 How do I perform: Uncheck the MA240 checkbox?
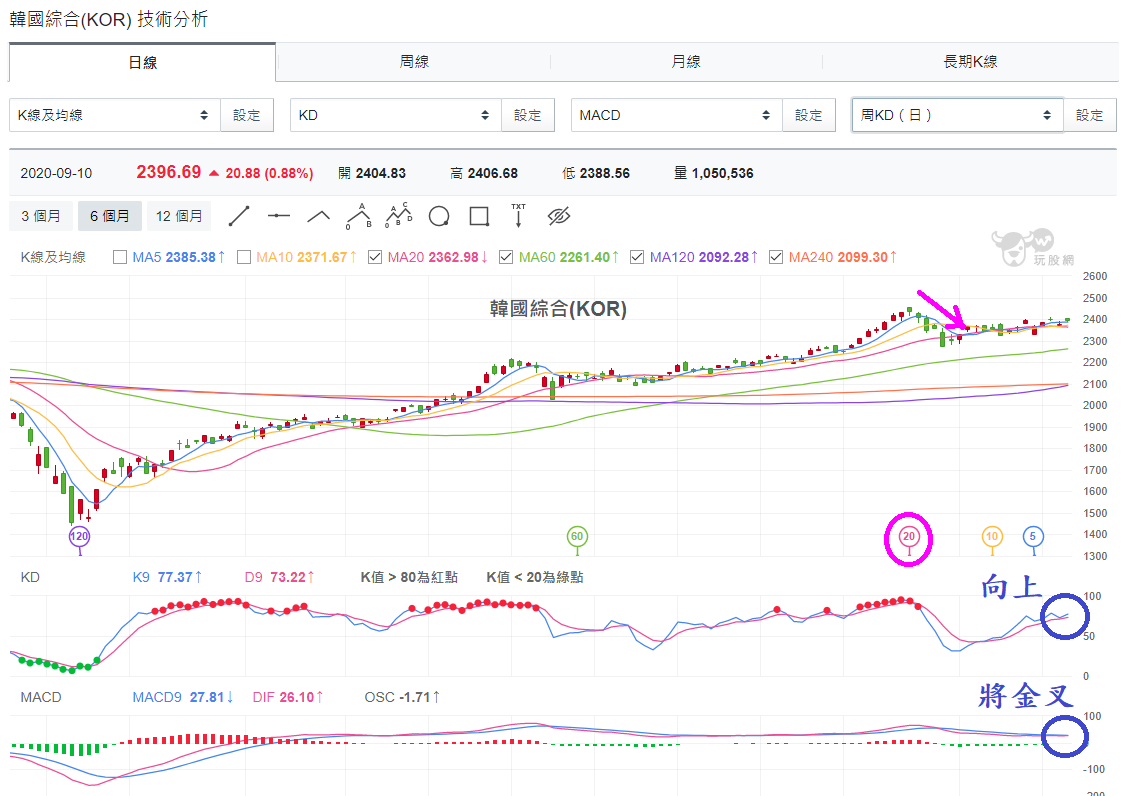coord(776,257)
